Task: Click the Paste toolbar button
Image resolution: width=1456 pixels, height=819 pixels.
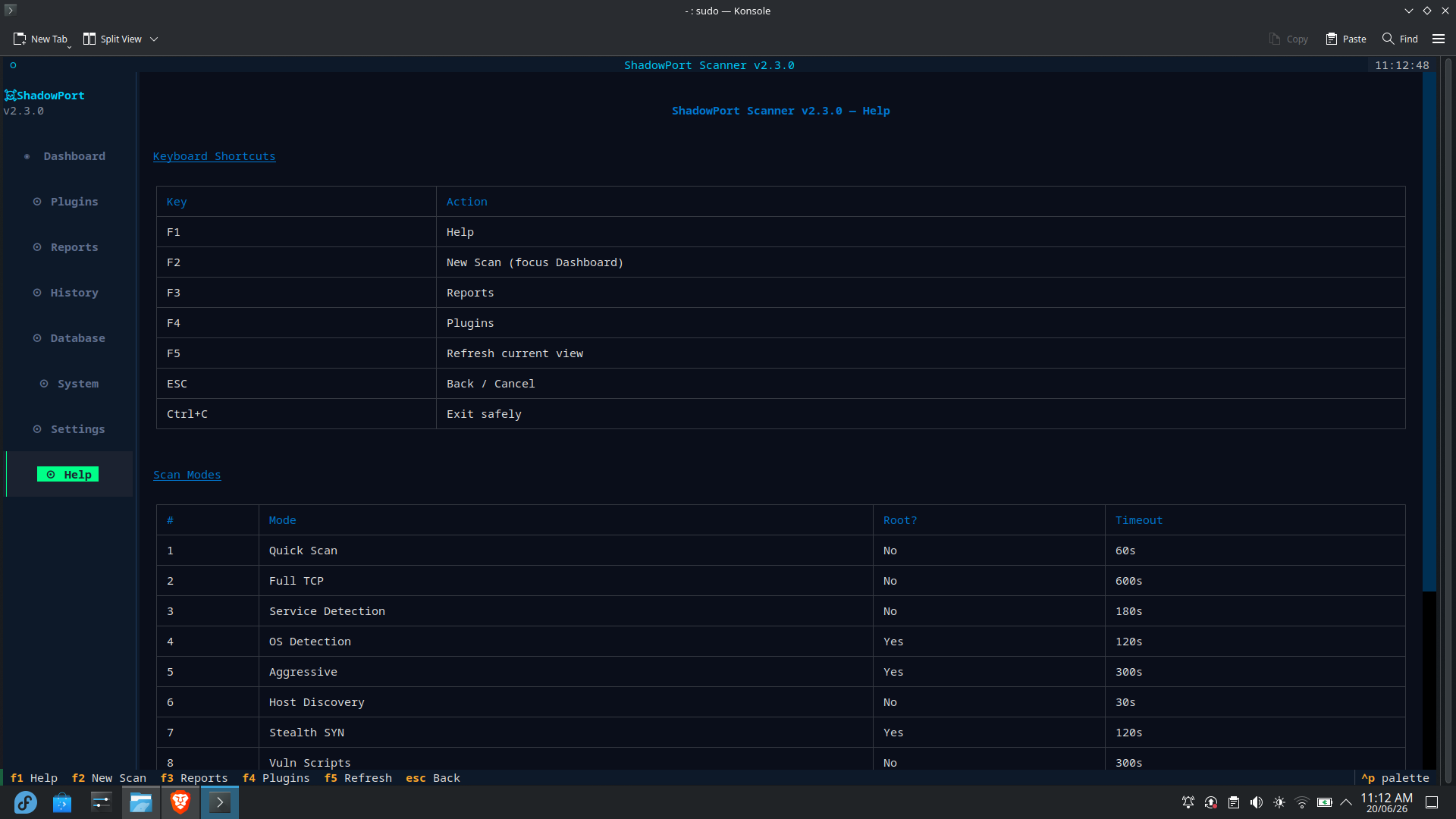Action: tap(1346, 39)
